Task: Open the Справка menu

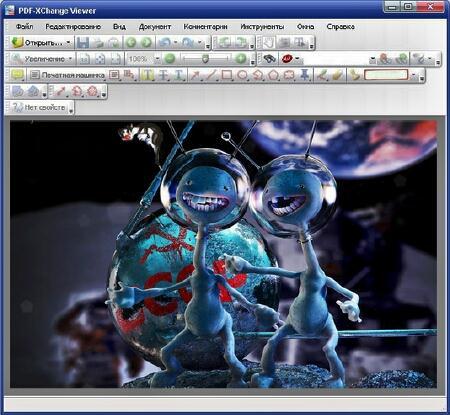Action: coord(340,26)
